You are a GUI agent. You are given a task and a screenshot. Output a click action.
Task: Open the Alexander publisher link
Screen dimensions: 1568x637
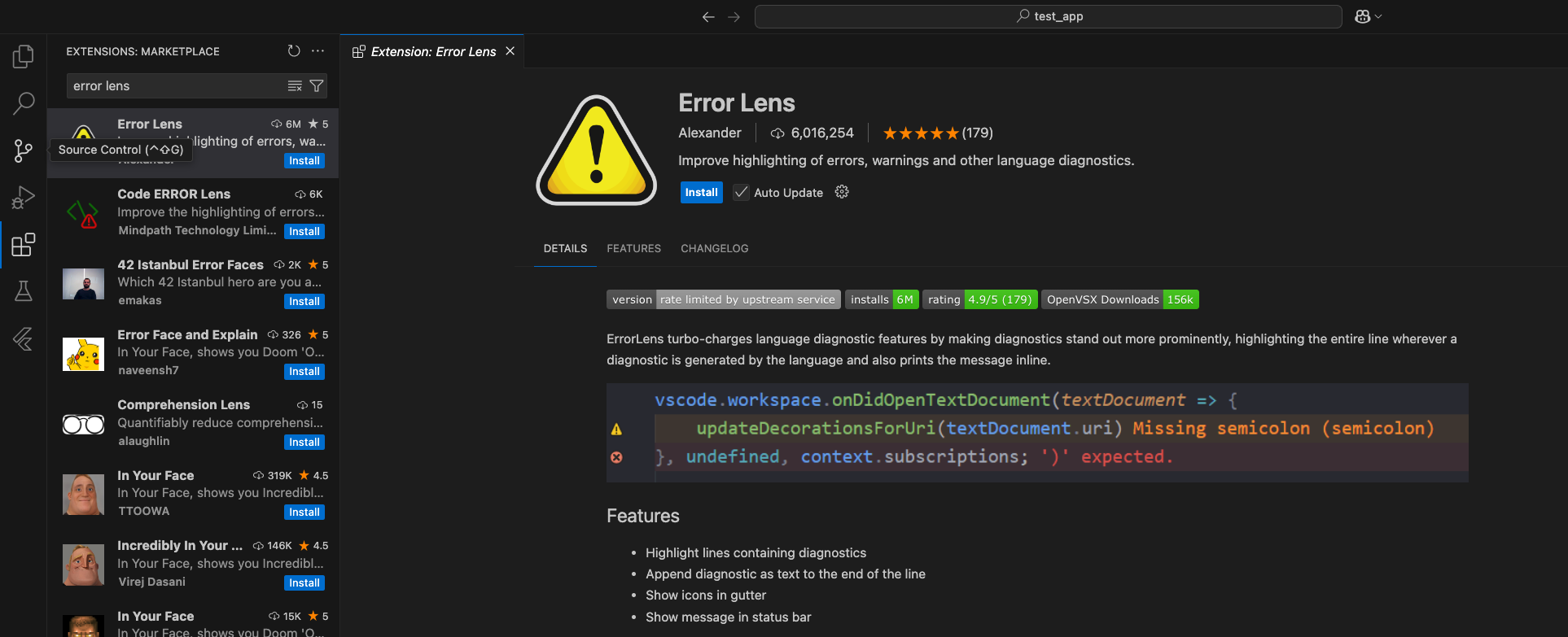[710, 133]
